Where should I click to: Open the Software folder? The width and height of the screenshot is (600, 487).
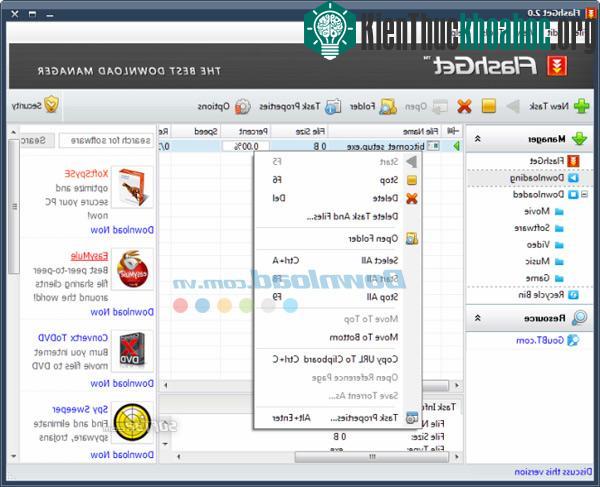(x=539, y=228)
